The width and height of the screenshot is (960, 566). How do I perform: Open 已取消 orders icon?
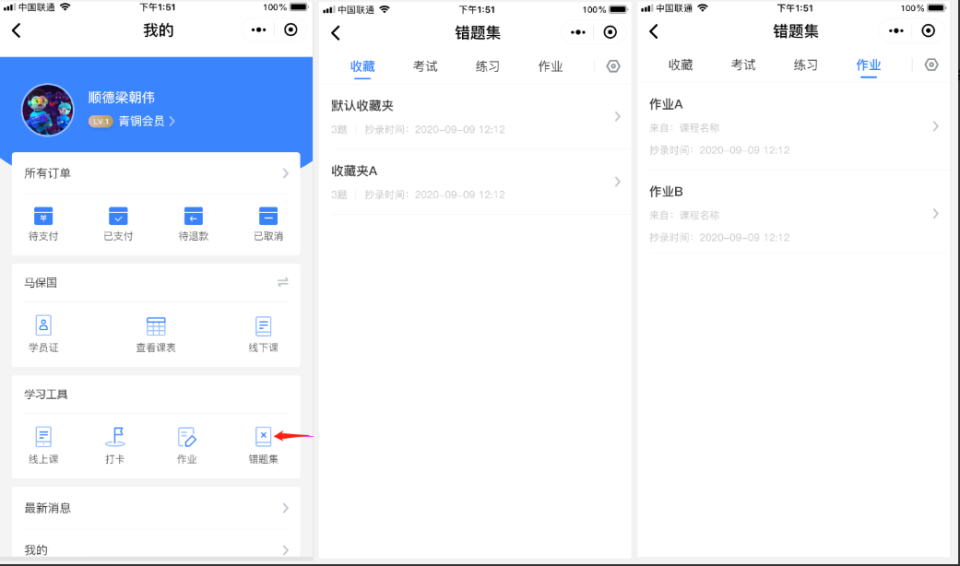[268, 216]
